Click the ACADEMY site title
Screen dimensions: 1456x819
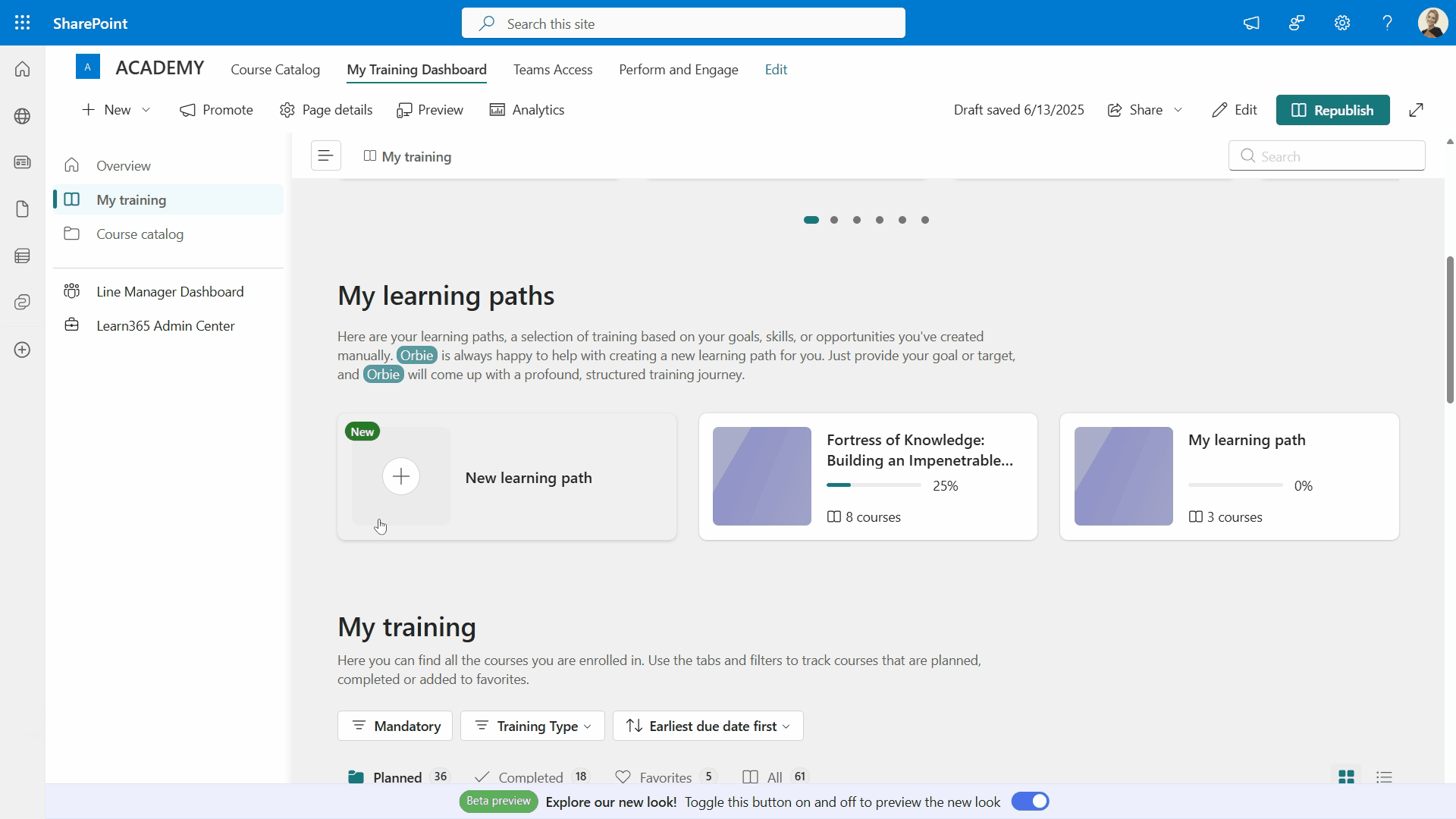point(160,67)
